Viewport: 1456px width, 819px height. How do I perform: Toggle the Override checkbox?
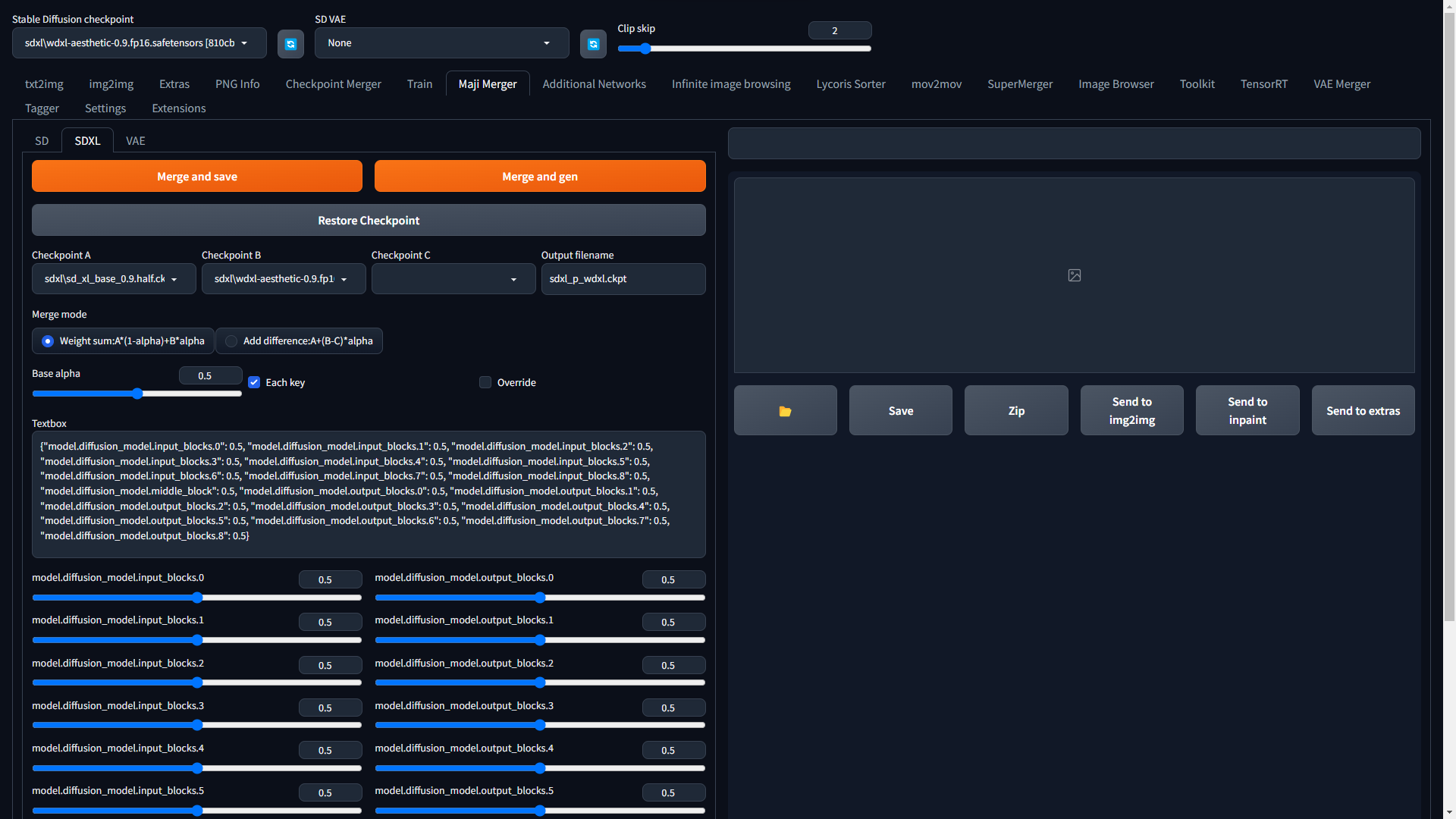[x=485, y=382]
